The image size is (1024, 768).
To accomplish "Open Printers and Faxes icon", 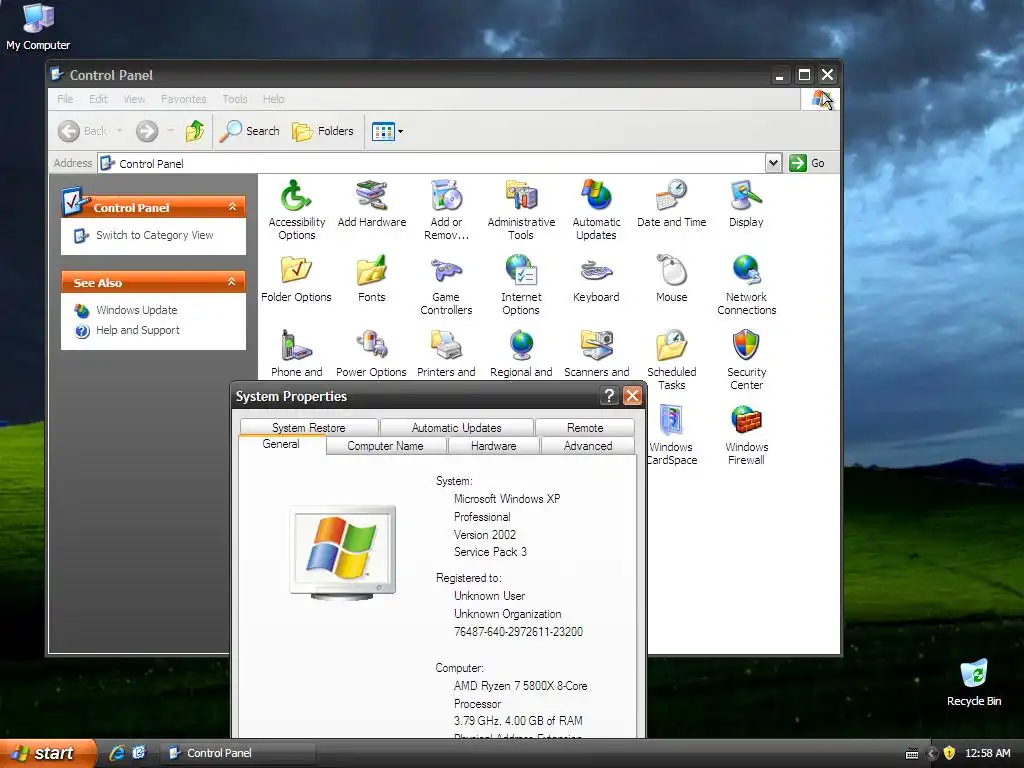I will 446,353.
